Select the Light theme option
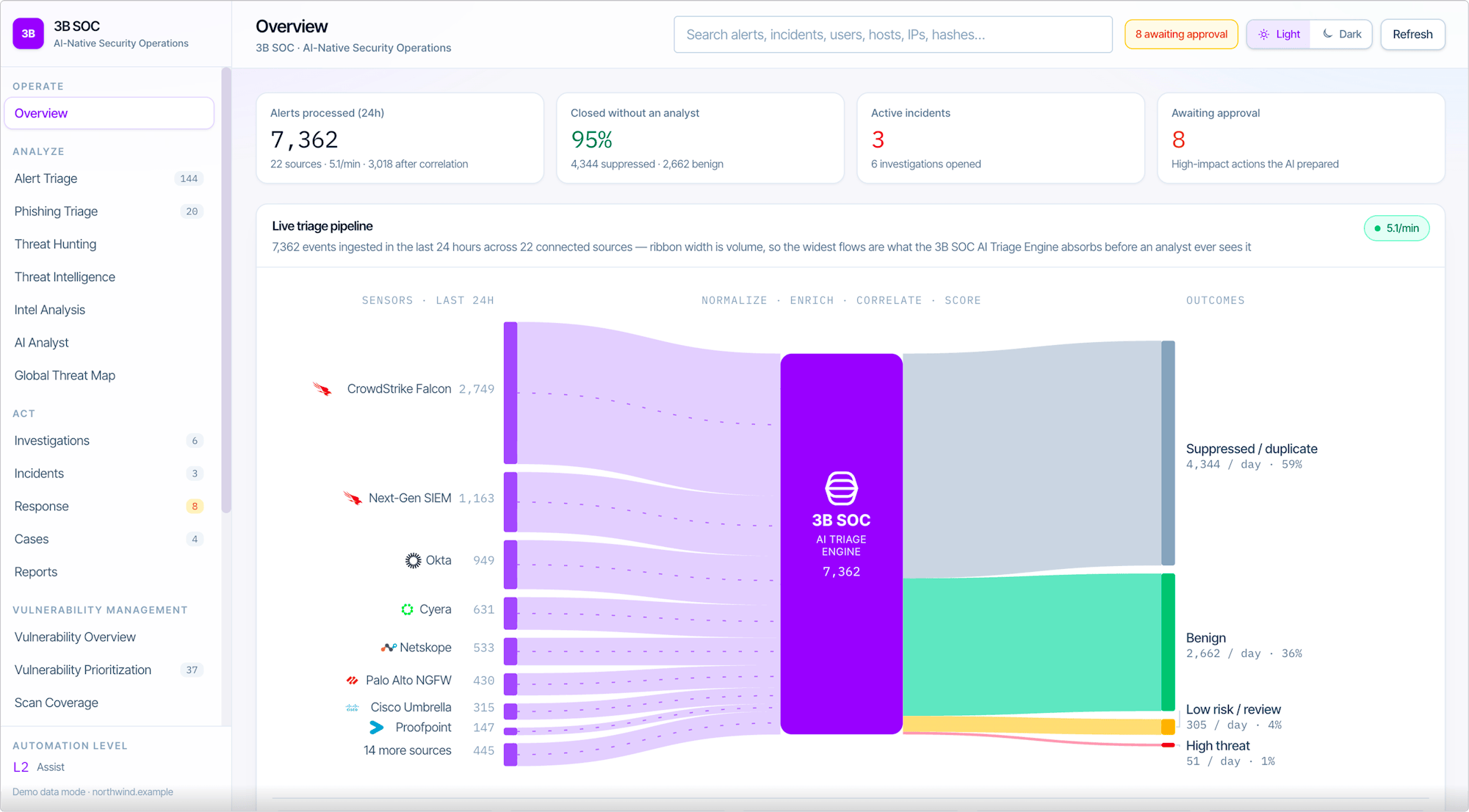 [1279, 35]
